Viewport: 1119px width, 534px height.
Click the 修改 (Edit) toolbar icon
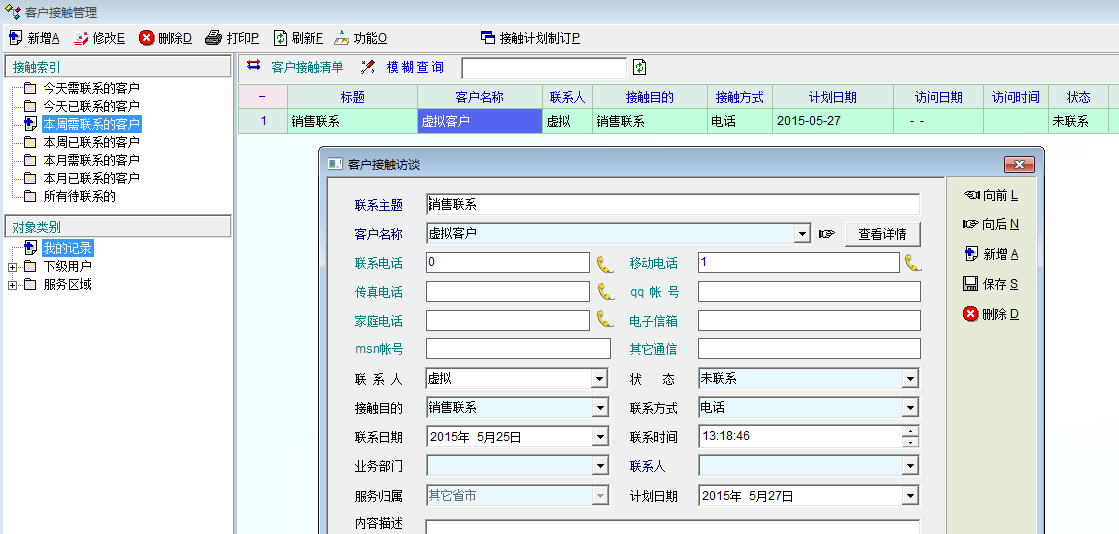click(81, 38)
